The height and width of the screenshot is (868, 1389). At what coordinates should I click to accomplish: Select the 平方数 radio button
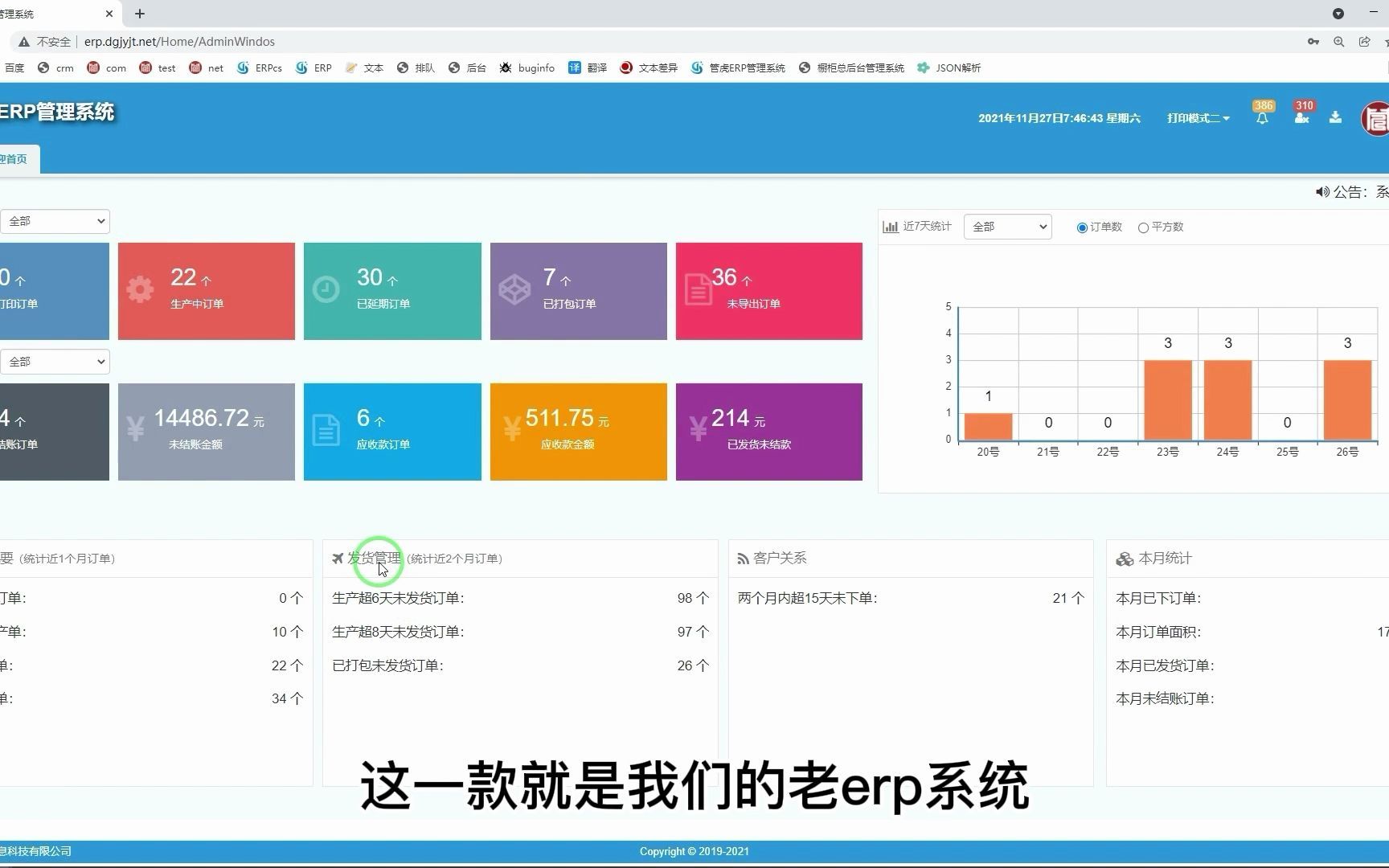[x=1143, y=227]
